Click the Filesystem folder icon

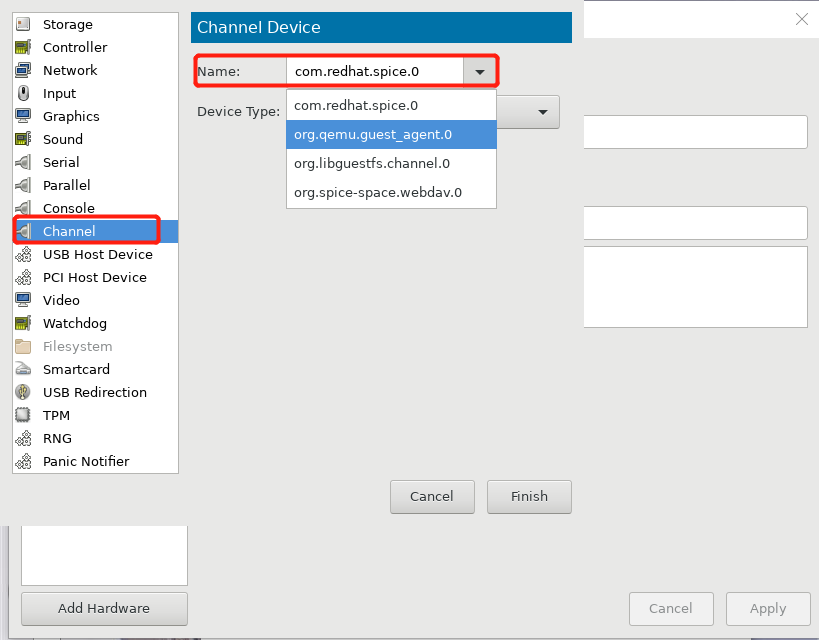pos(23,346)
